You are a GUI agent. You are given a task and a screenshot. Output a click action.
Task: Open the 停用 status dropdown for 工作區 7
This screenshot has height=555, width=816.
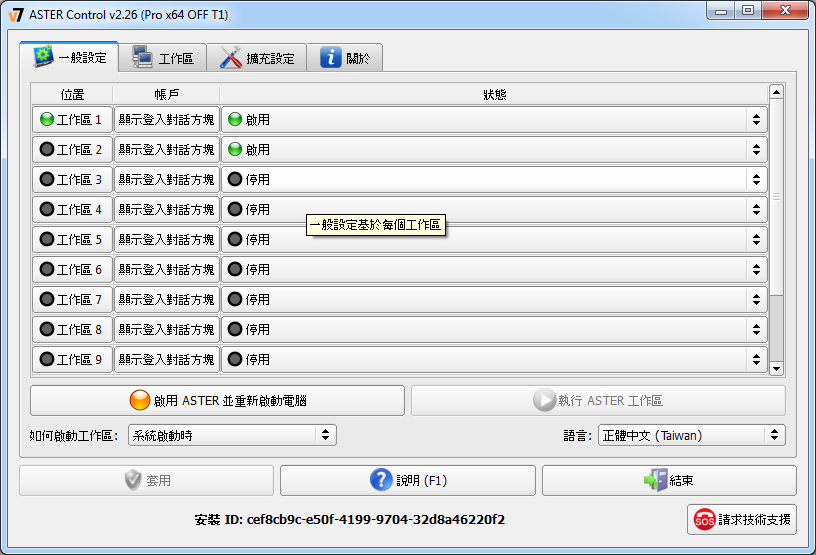(x=494, y=300)
